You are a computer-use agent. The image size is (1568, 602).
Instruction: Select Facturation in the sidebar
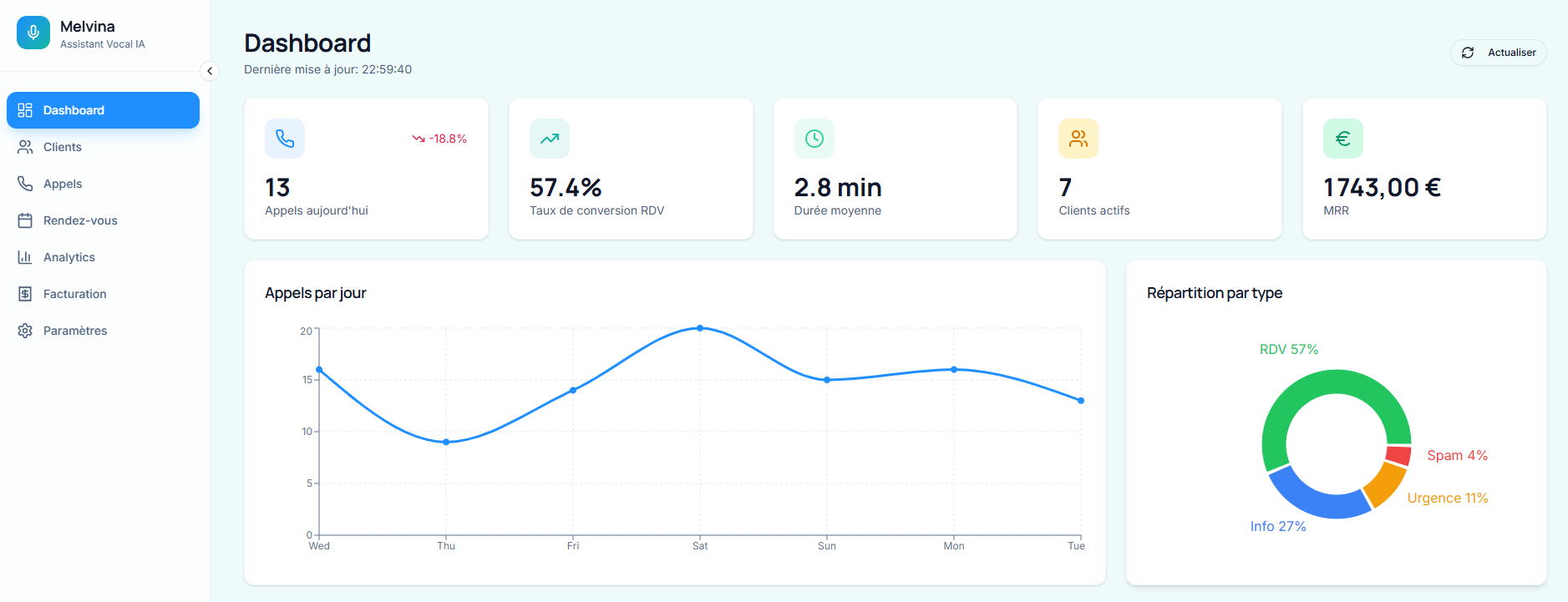pos(103,294)
